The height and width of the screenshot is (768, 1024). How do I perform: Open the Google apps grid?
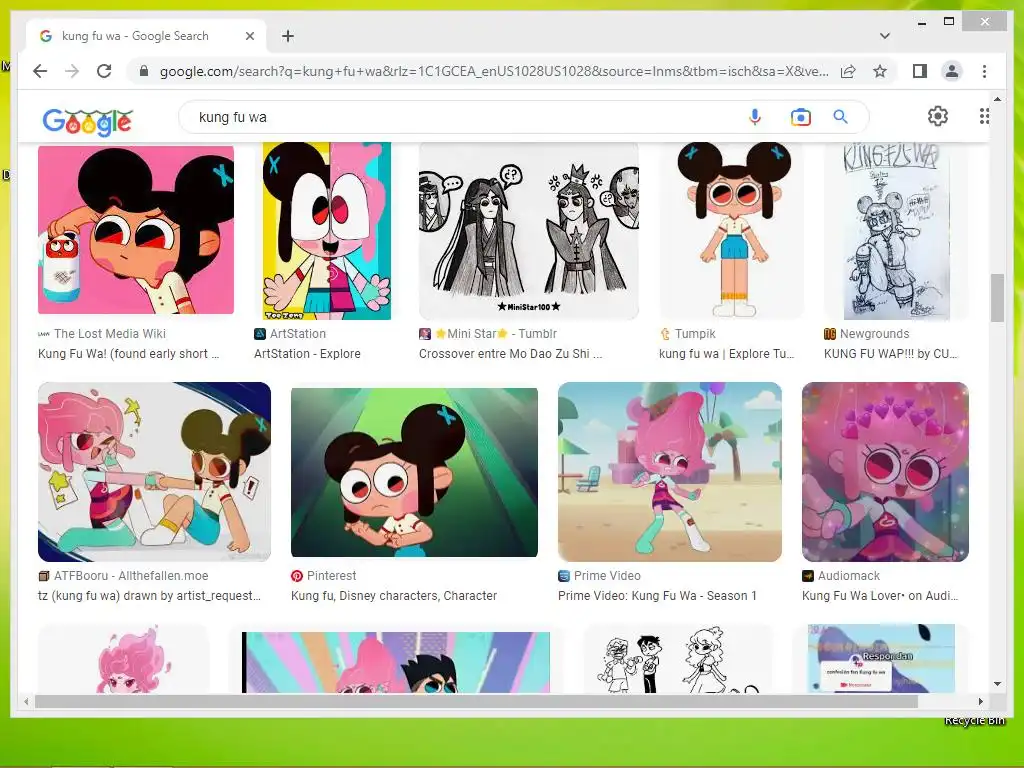(984, 116)
